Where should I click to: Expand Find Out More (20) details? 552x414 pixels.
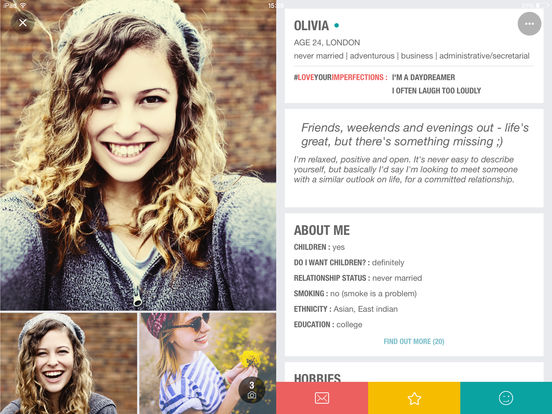coord(414,341)
